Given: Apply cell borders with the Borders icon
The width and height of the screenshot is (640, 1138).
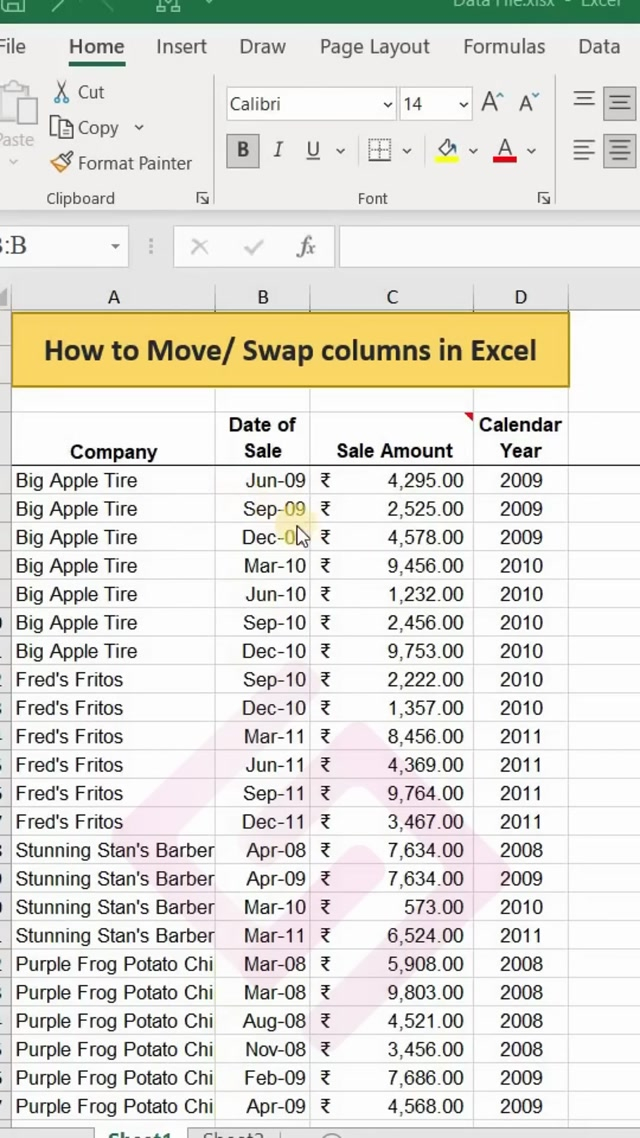Looking at the screenshot, I should coord(379,151).
